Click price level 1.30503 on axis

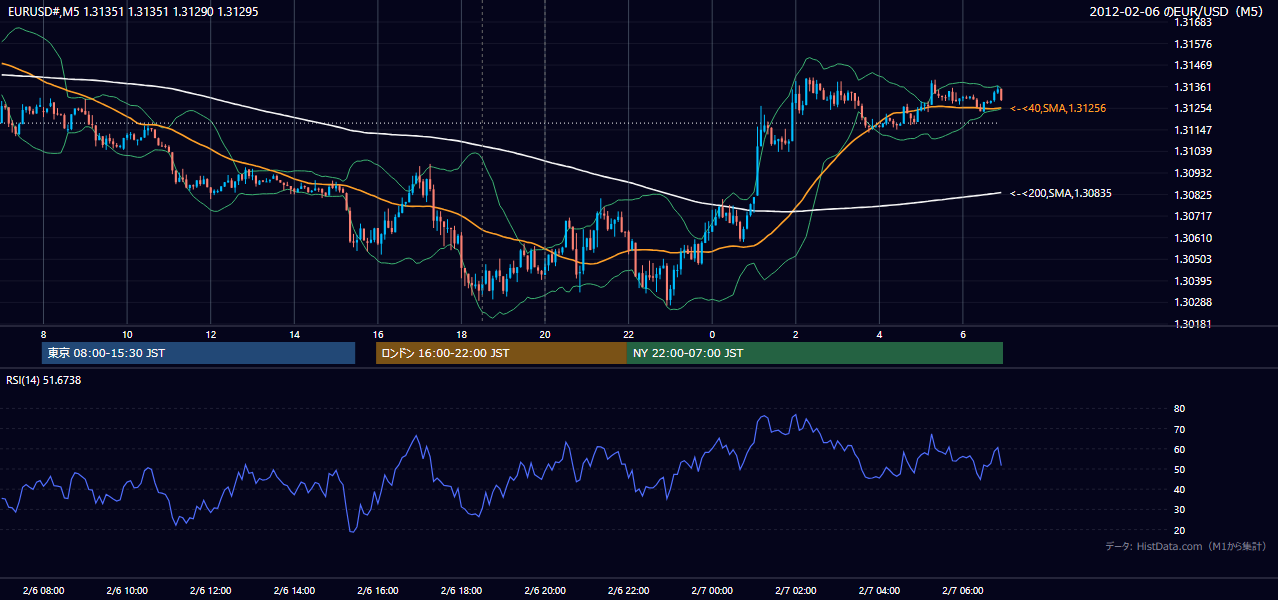coord(1195,259)
